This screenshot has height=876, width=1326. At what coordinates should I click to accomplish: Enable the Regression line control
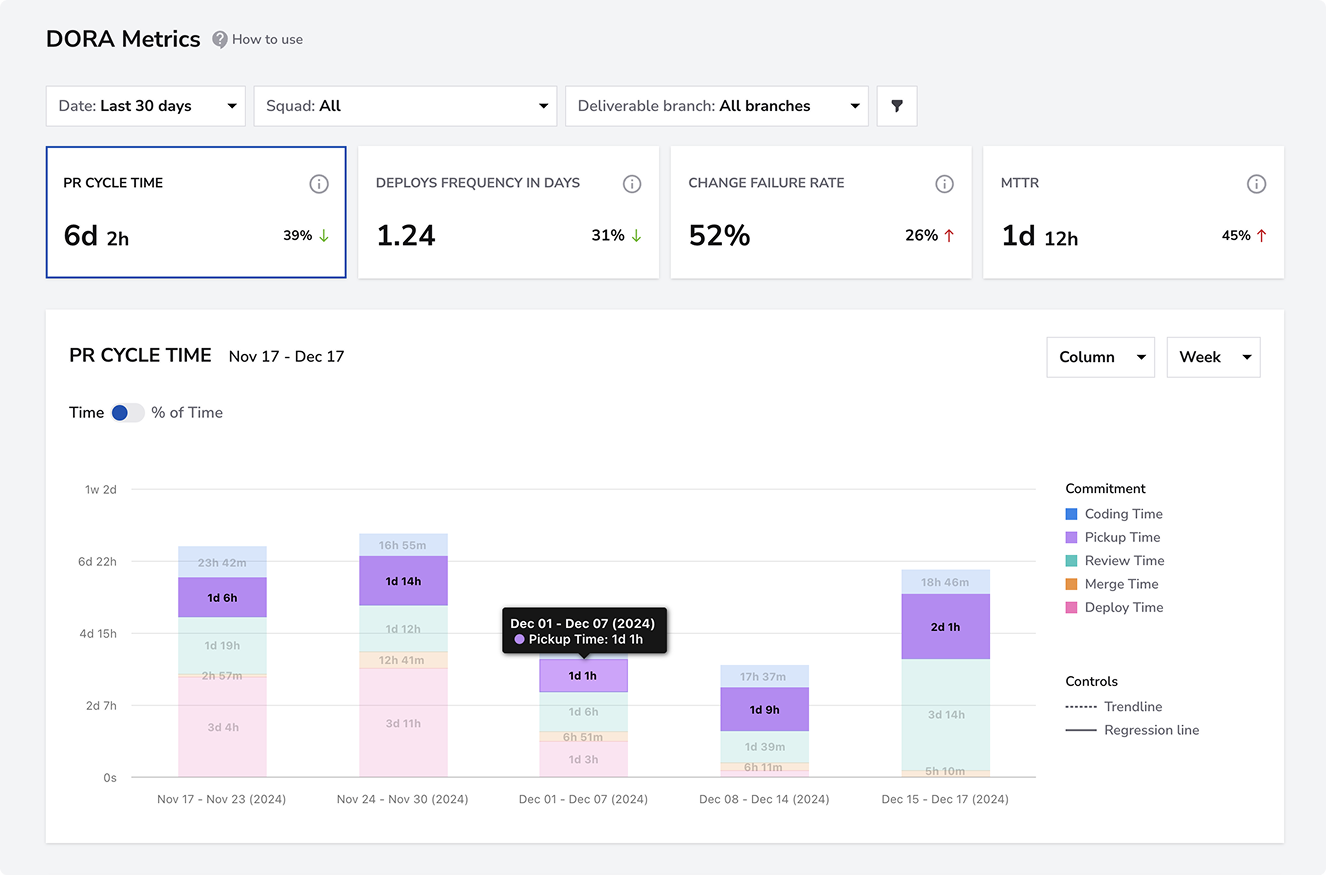click(x=1133, y=731)
